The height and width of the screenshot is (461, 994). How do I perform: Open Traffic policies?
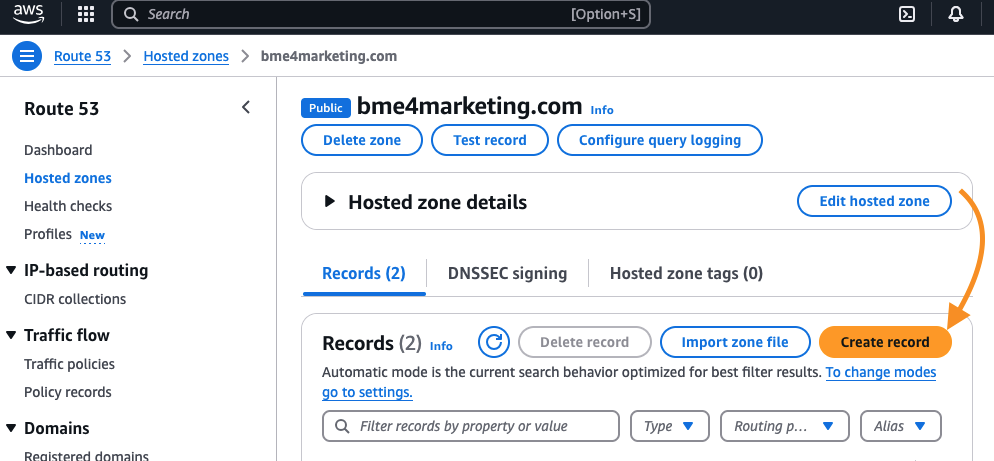pyautogui.click(x=69, y=364)
